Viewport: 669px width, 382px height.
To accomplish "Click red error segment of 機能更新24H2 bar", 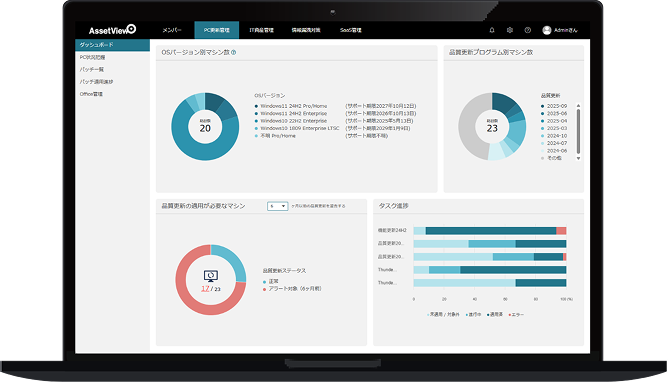I will (561, 231).
